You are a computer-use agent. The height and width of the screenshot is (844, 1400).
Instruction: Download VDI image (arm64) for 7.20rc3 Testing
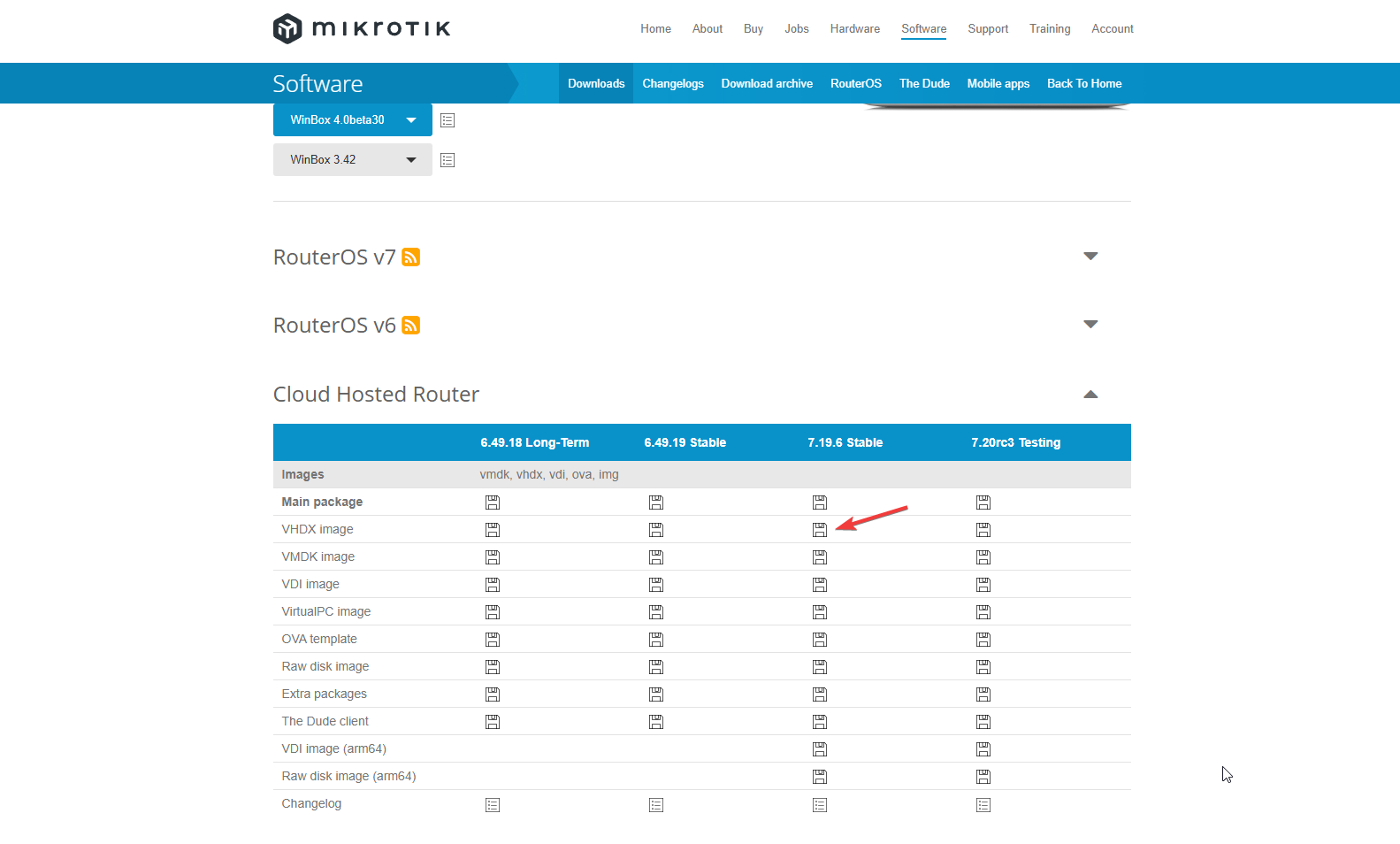983,749
